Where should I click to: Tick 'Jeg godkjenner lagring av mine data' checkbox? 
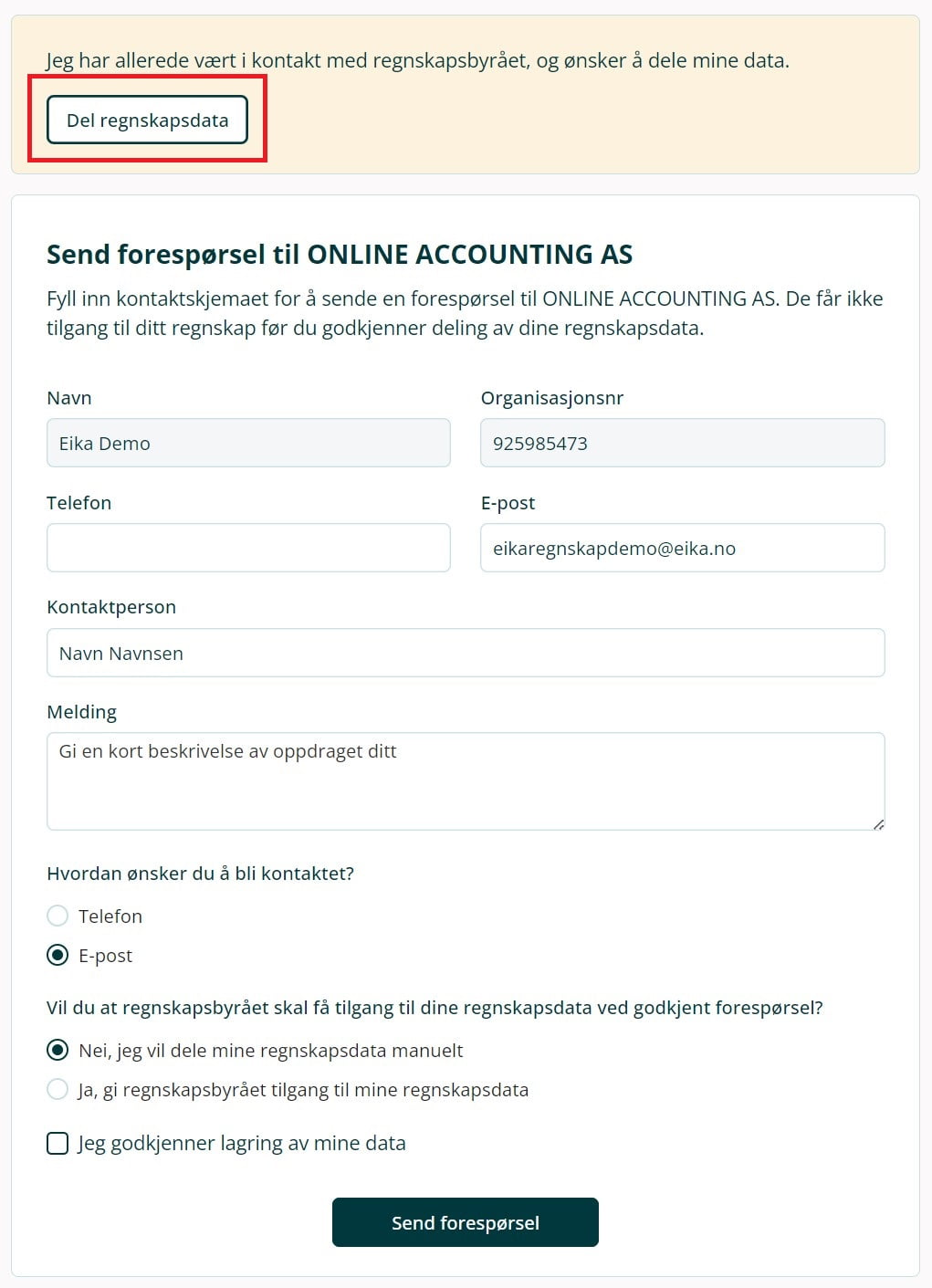(x=58, y=1143)
